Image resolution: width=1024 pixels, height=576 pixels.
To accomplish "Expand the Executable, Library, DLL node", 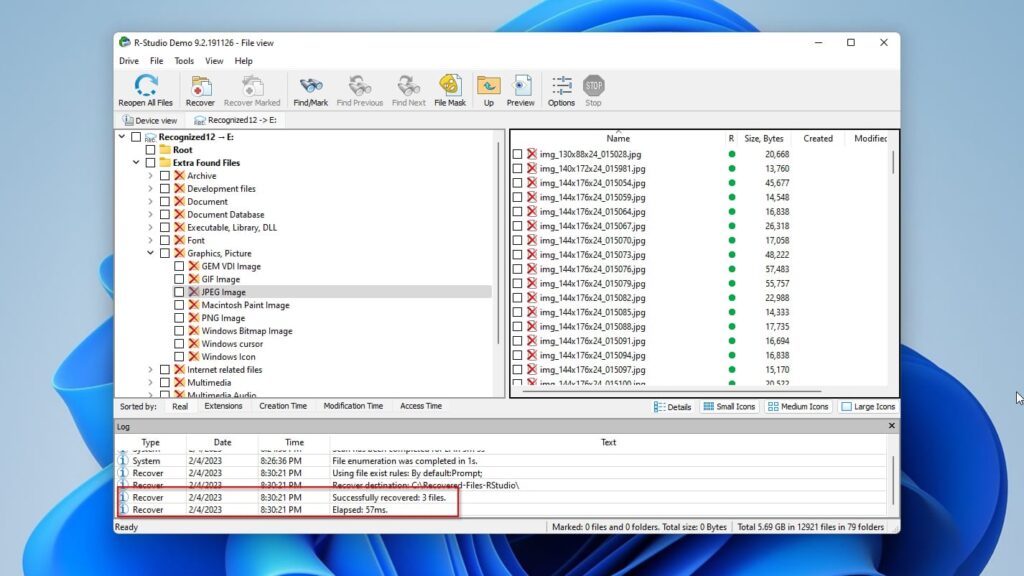I will pyautogui.click(x=150, y=227).
